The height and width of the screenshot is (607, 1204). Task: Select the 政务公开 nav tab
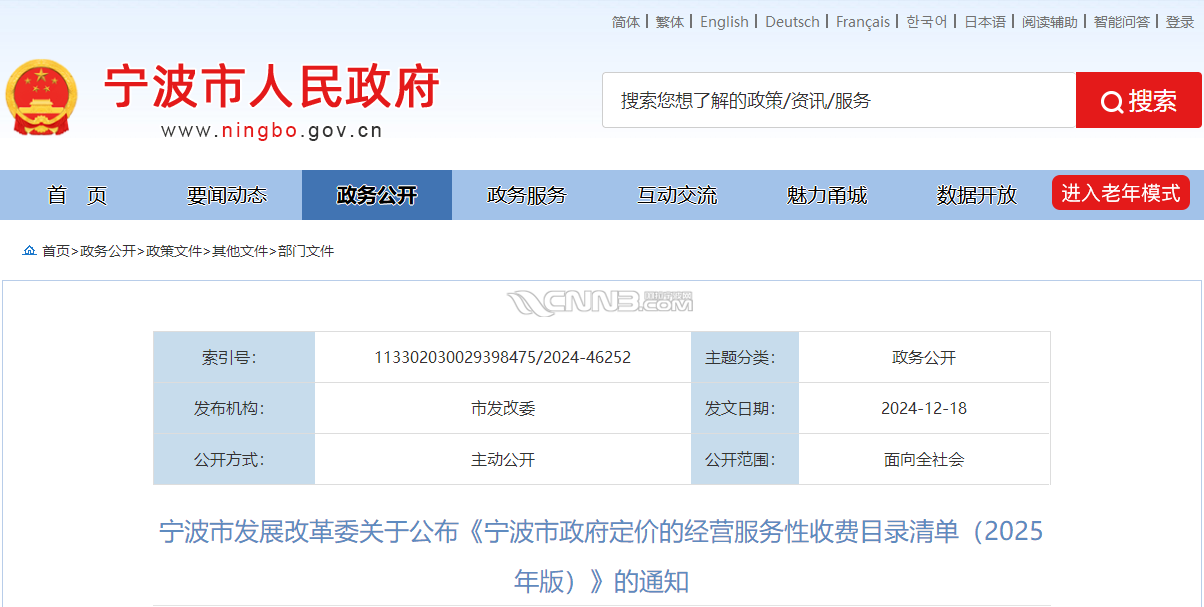(377, 195)
